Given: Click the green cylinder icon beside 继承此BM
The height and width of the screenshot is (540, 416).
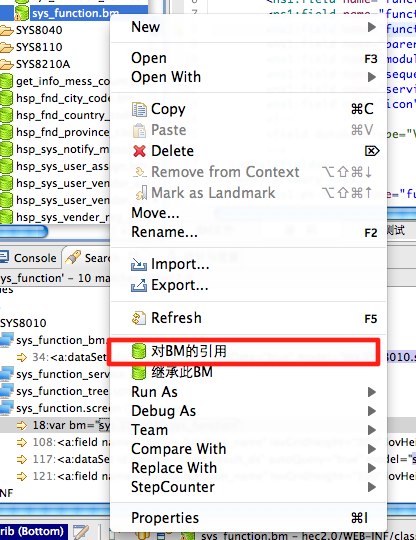Looking at the screenshot, I should tap(139, 372).
